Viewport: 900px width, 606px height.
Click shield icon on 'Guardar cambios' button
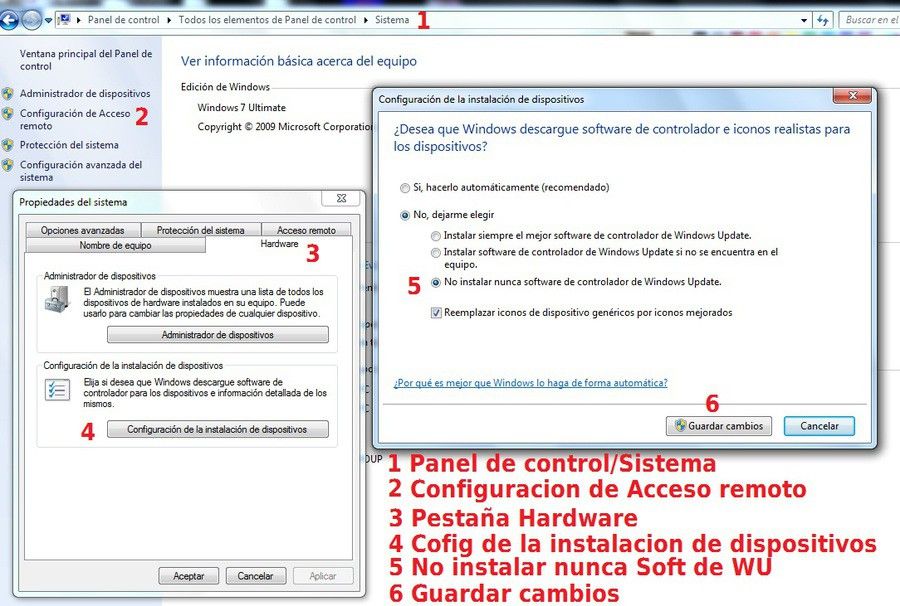pos(681,425)
